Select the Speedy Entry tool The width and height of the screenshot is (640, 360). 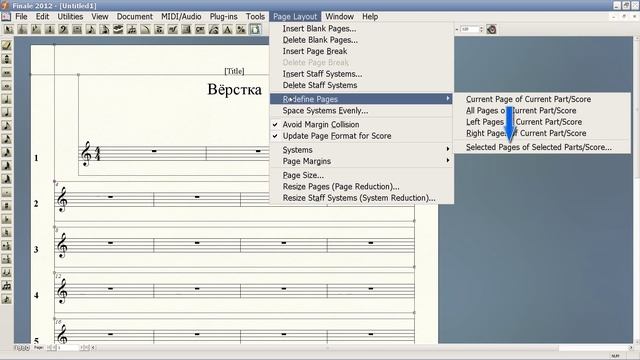pyautogui.click(x=104, y=29)
